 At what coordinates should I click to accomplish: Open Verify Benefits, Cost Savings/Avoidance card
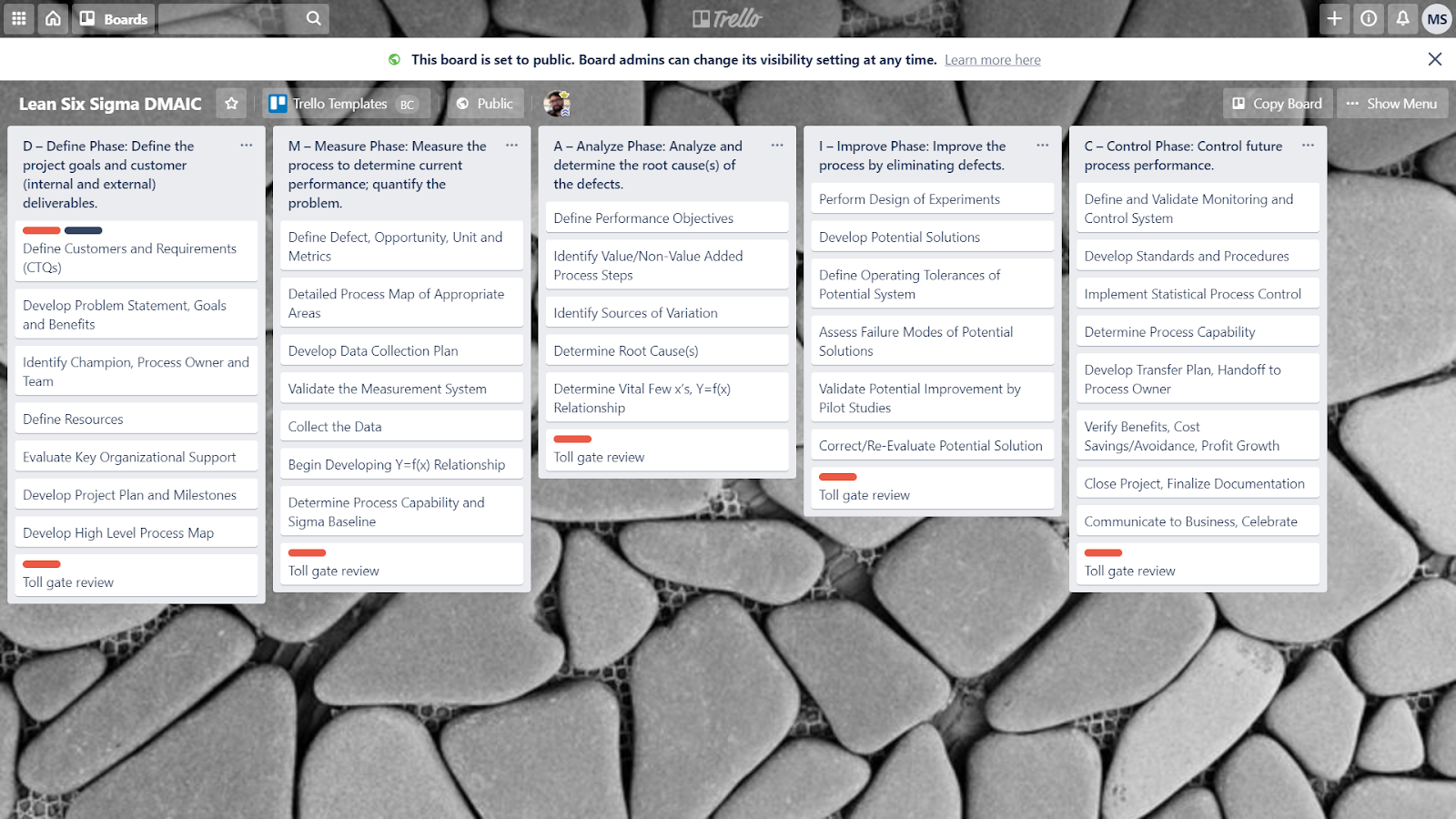(1198, 436)
